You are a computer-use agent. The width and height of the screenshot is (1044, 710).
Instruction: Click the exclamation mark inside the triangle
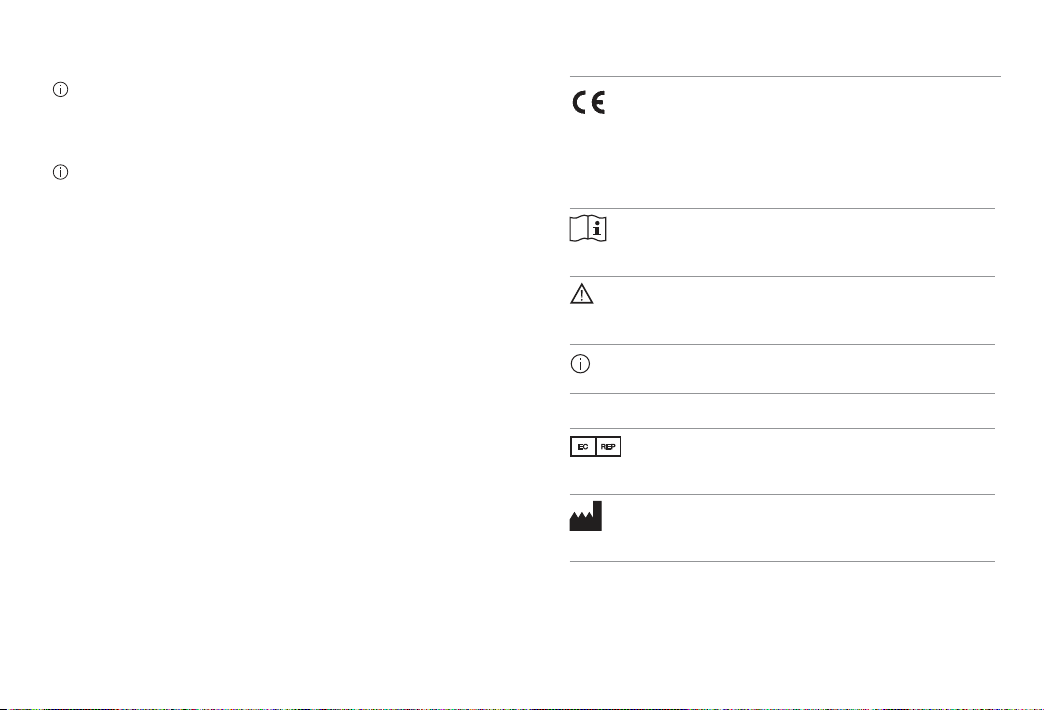click(581, 296)
